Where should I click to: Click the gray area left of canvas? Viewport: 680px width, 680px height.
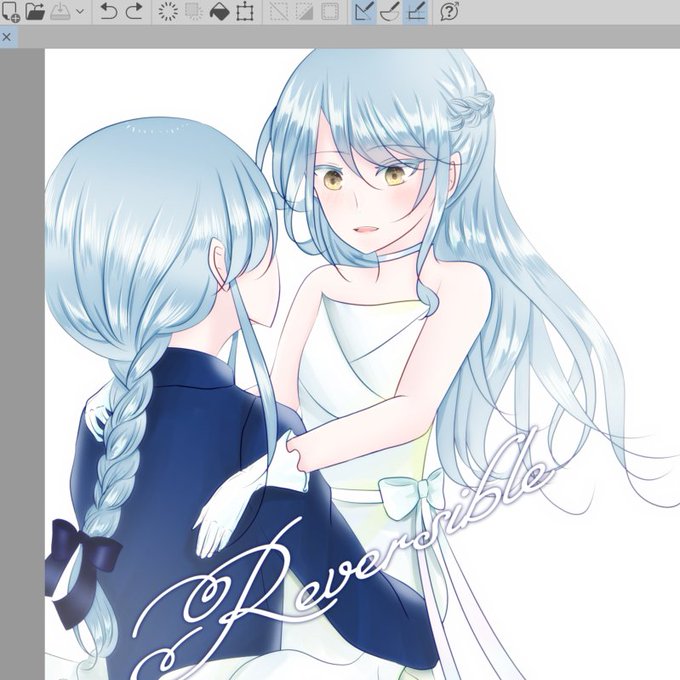click(x=23, y=364)
